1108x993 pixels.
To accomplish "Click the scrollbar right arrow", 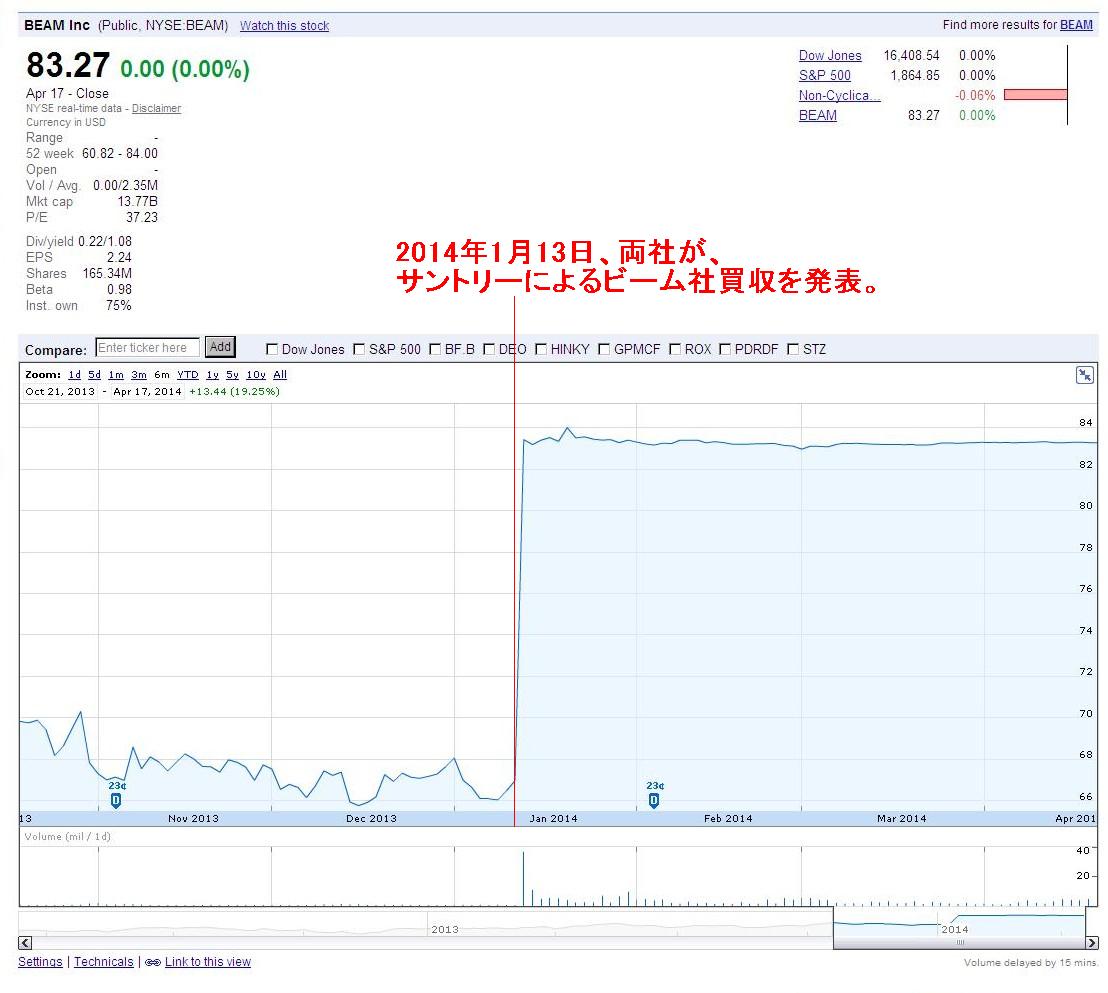I will (1092, 943).
